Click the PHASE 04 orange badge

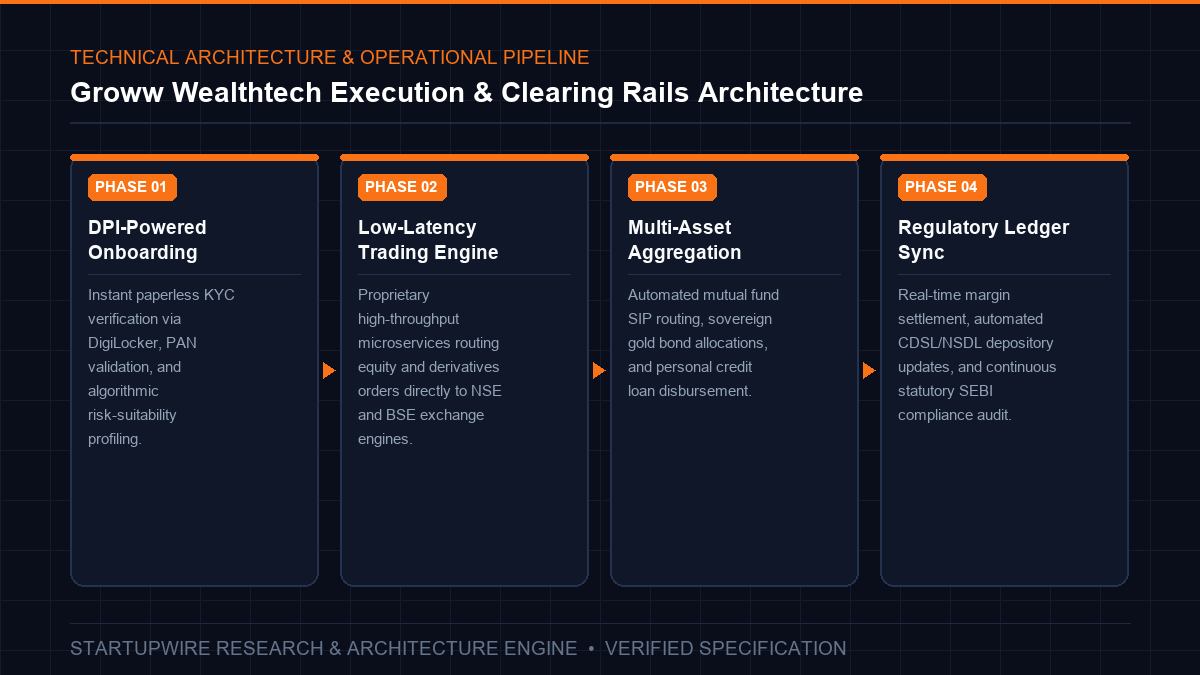coord(942,187)
